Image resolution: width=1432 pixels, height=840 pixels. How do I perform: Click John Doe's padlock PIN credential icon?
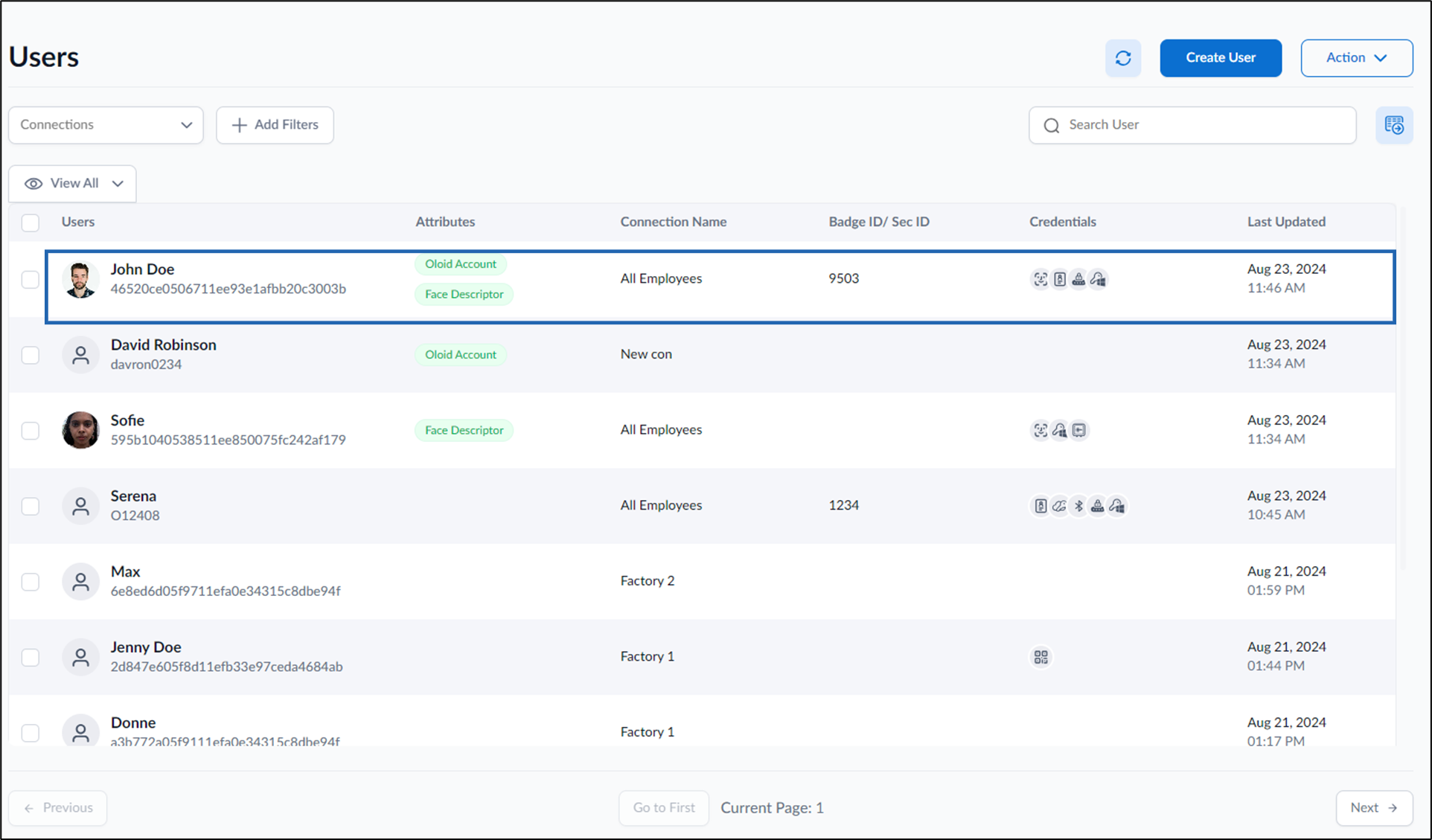[x=1078, y=279]
